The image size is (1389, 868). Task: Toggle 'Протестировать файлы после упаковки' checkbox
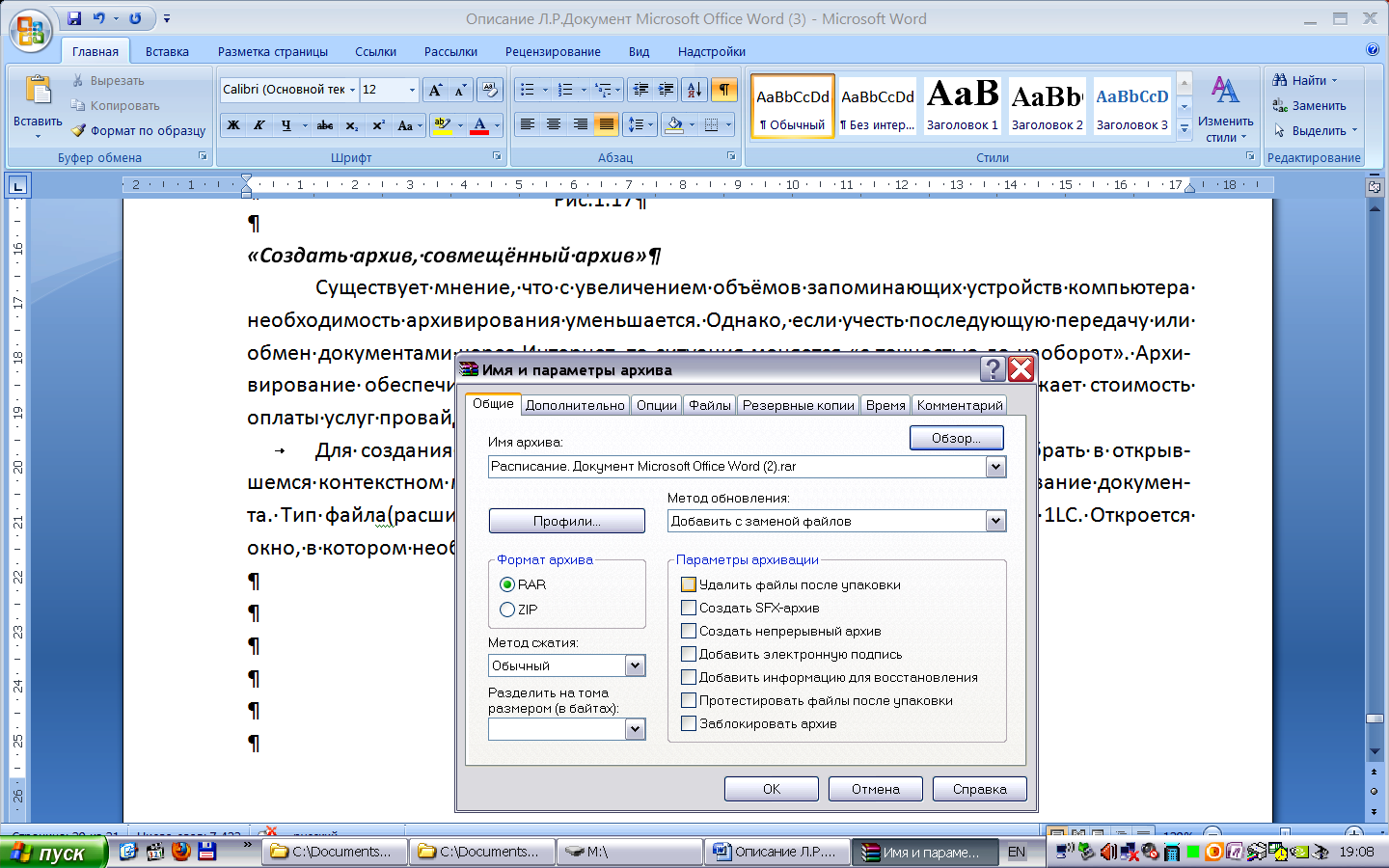pyautogui.click(x=689, y=700)
